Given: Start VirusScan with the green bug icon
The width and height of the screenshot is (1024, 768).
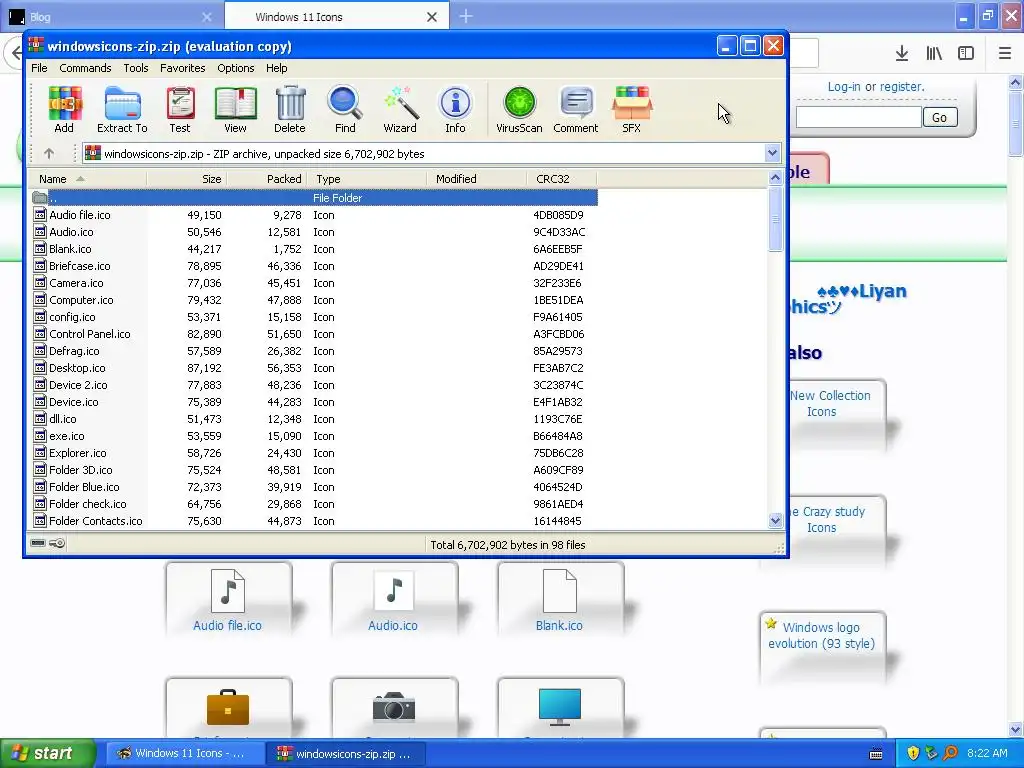Looking at the screenshot, I should 519,109.
